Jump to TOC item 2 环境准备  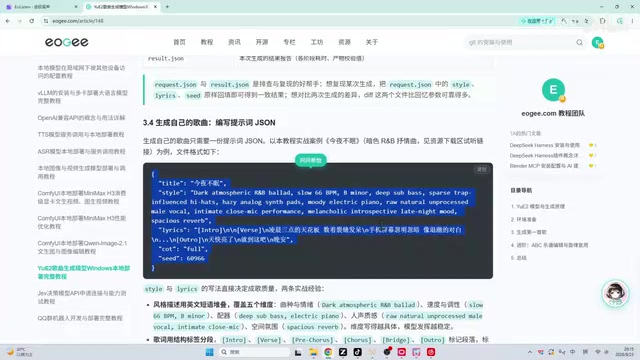pyautogui.click(x=524, y=220)
